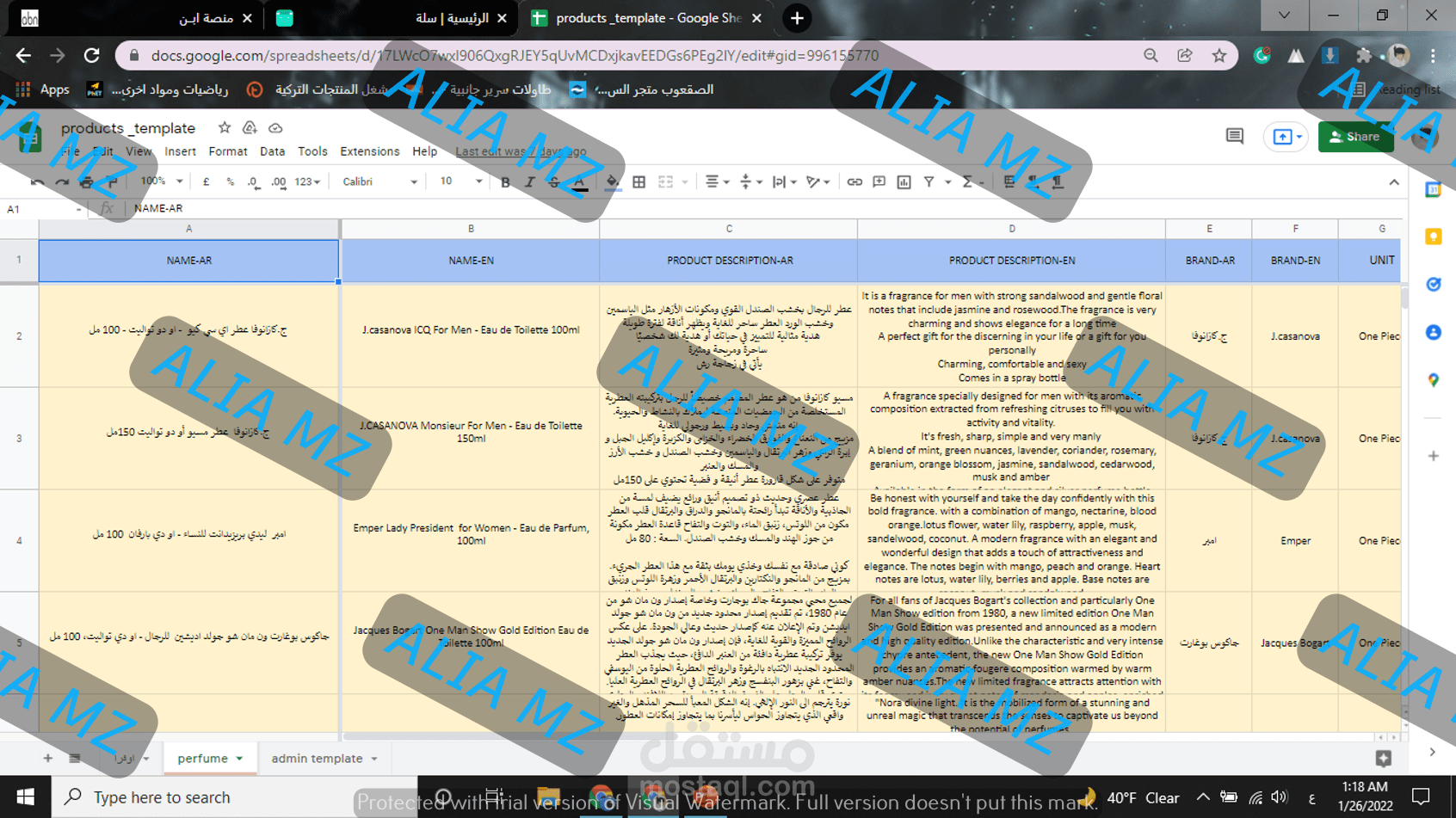Open font size dropdown showing 10
Viewport: 1456px width, 818px height.
tap(460, 181)
